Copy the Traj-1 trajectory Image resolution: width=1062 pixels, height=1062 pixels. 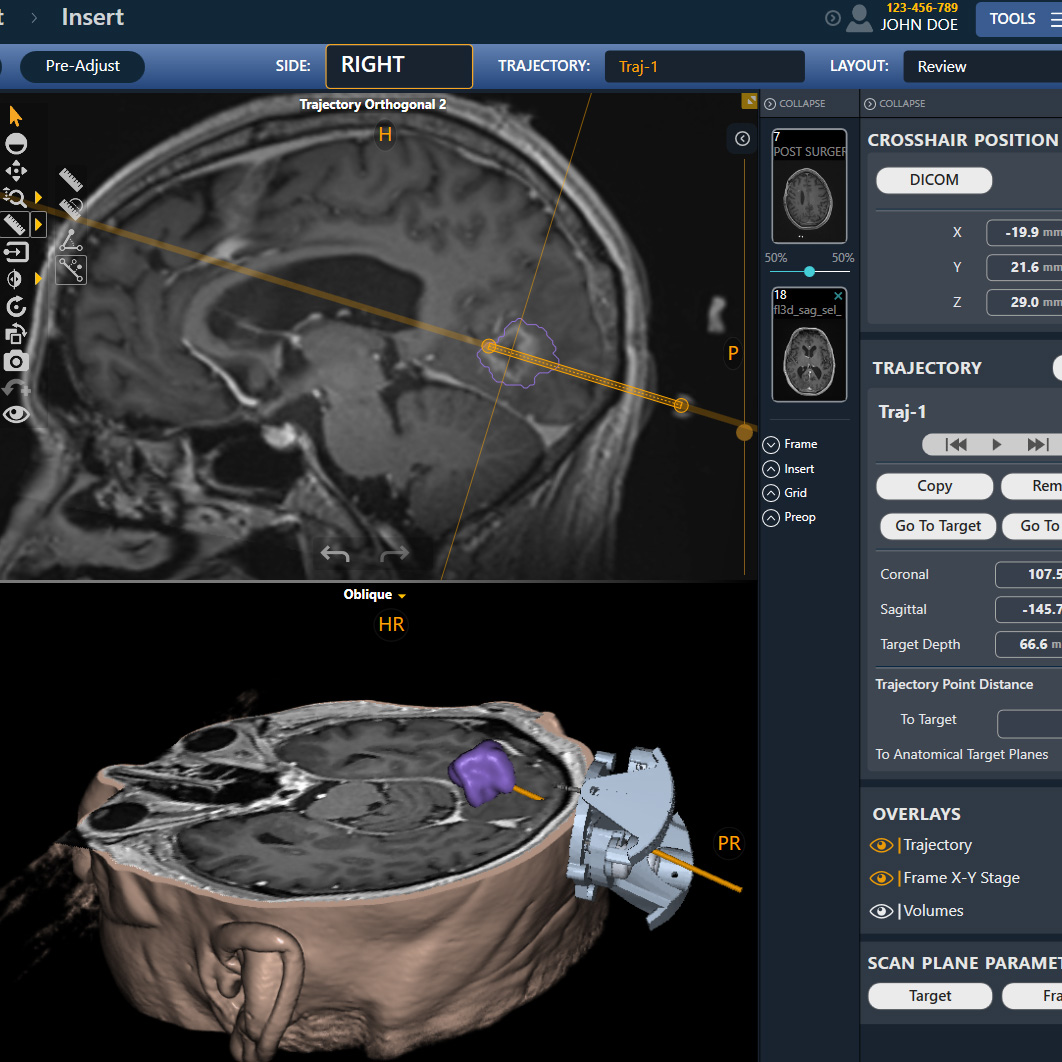(x=934, y=486)
